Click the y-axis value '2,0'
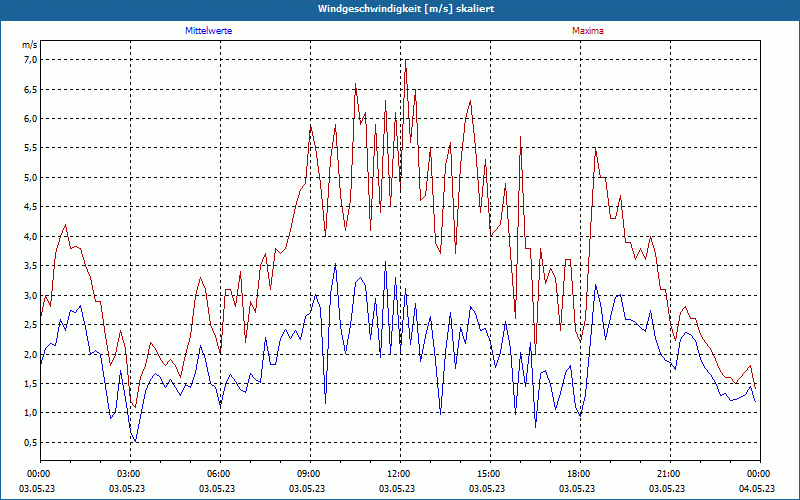The width and height of the screenshot is (800, 500). pos(31,354)
